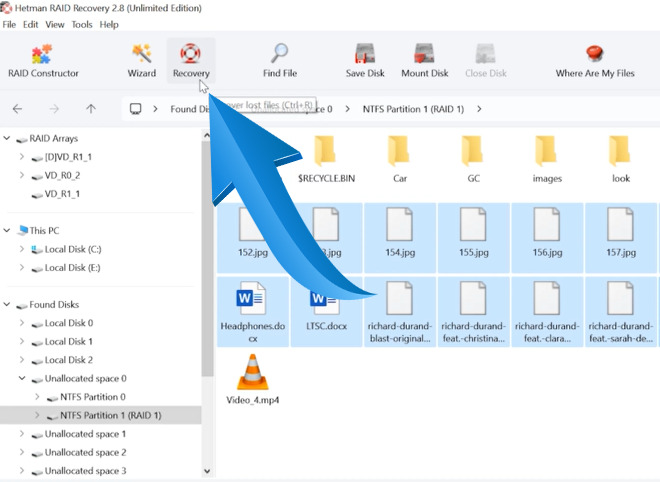Viewport: 660px width, 482px height.
Task: Select the richard-durand-blast-original file
Action: pyautogui.click(x=400, y=312)
